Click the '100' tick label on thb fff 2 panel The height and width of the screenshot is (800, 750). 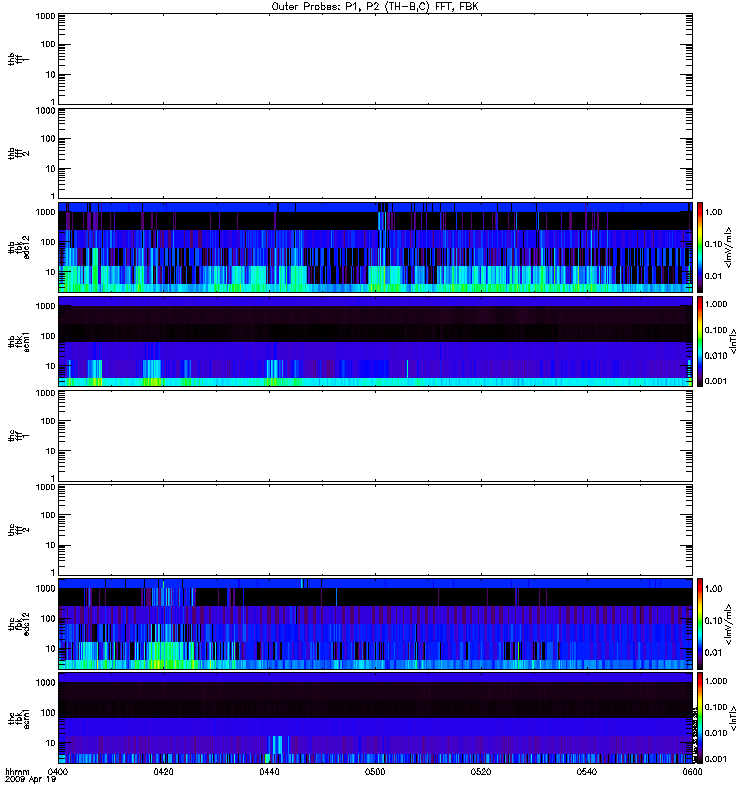(x=48, y=139)
